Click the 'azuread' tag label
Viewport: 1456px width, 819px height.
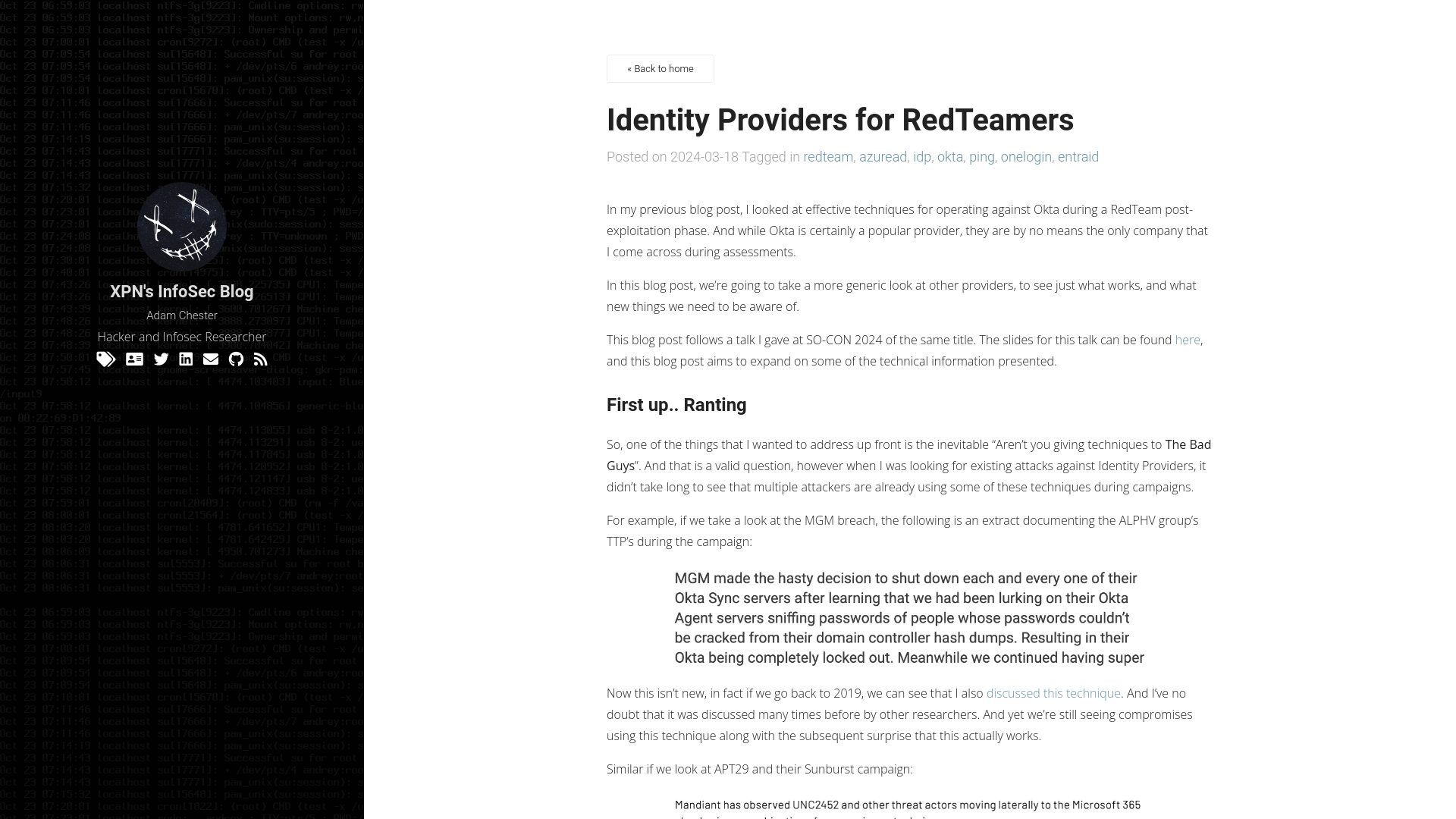click(882, 156)
